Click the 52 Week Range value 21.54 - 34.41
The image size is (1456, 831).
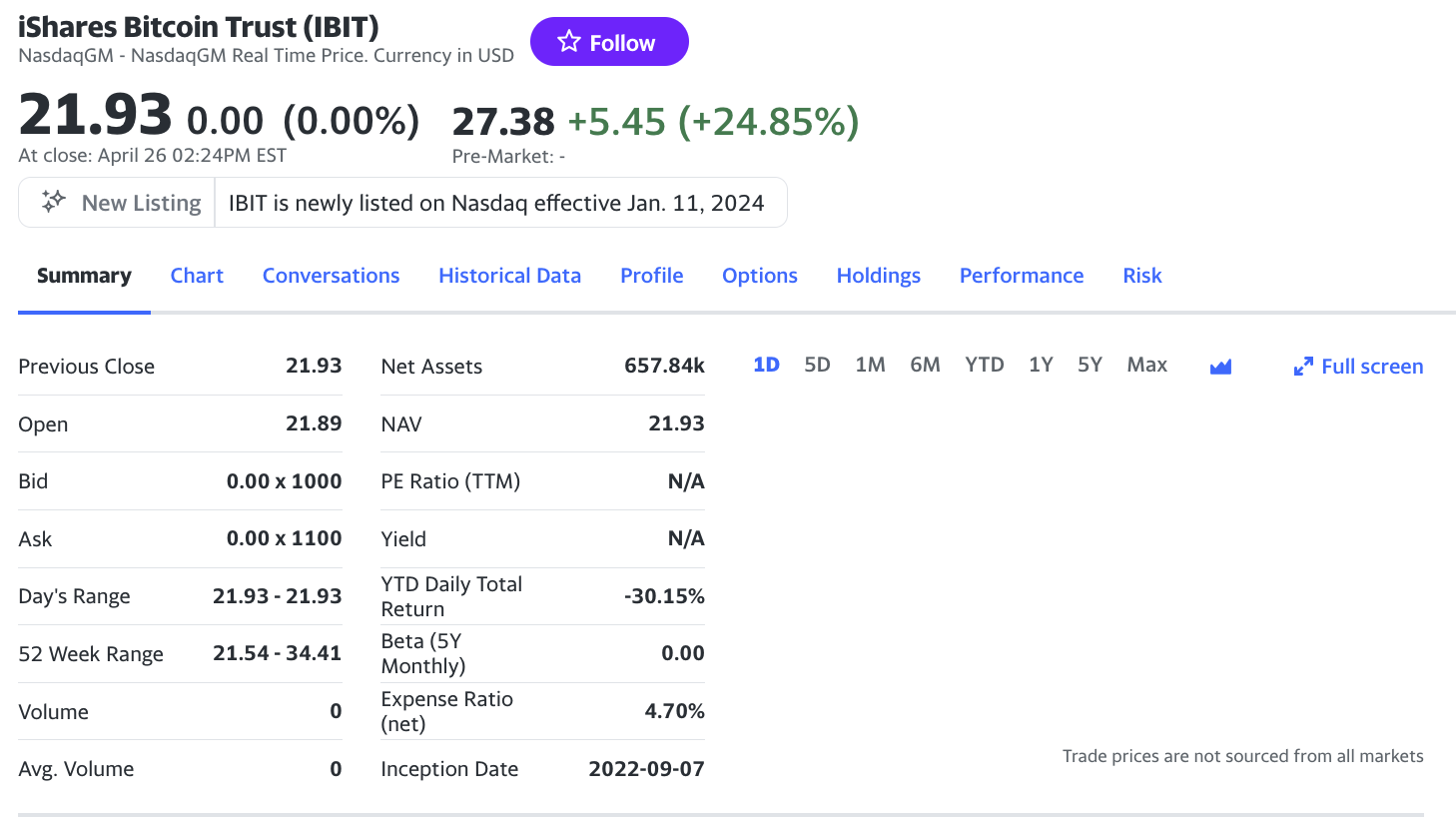pyautogui.click(x=278, y=653)
